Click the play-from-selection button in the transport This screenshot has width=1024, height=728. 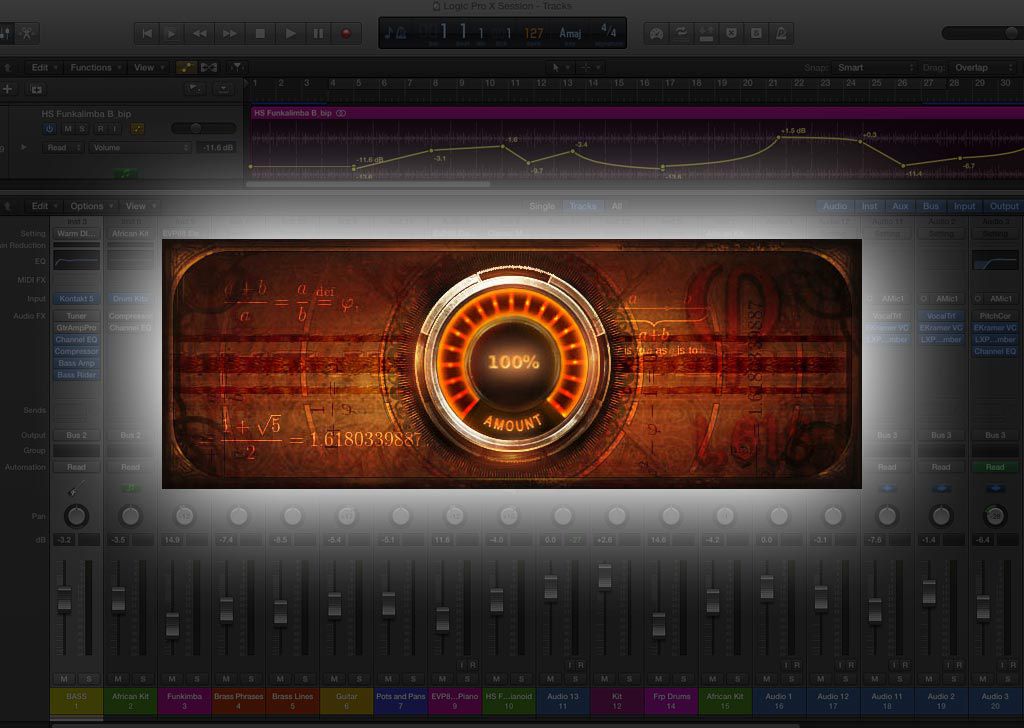[171, 33]
